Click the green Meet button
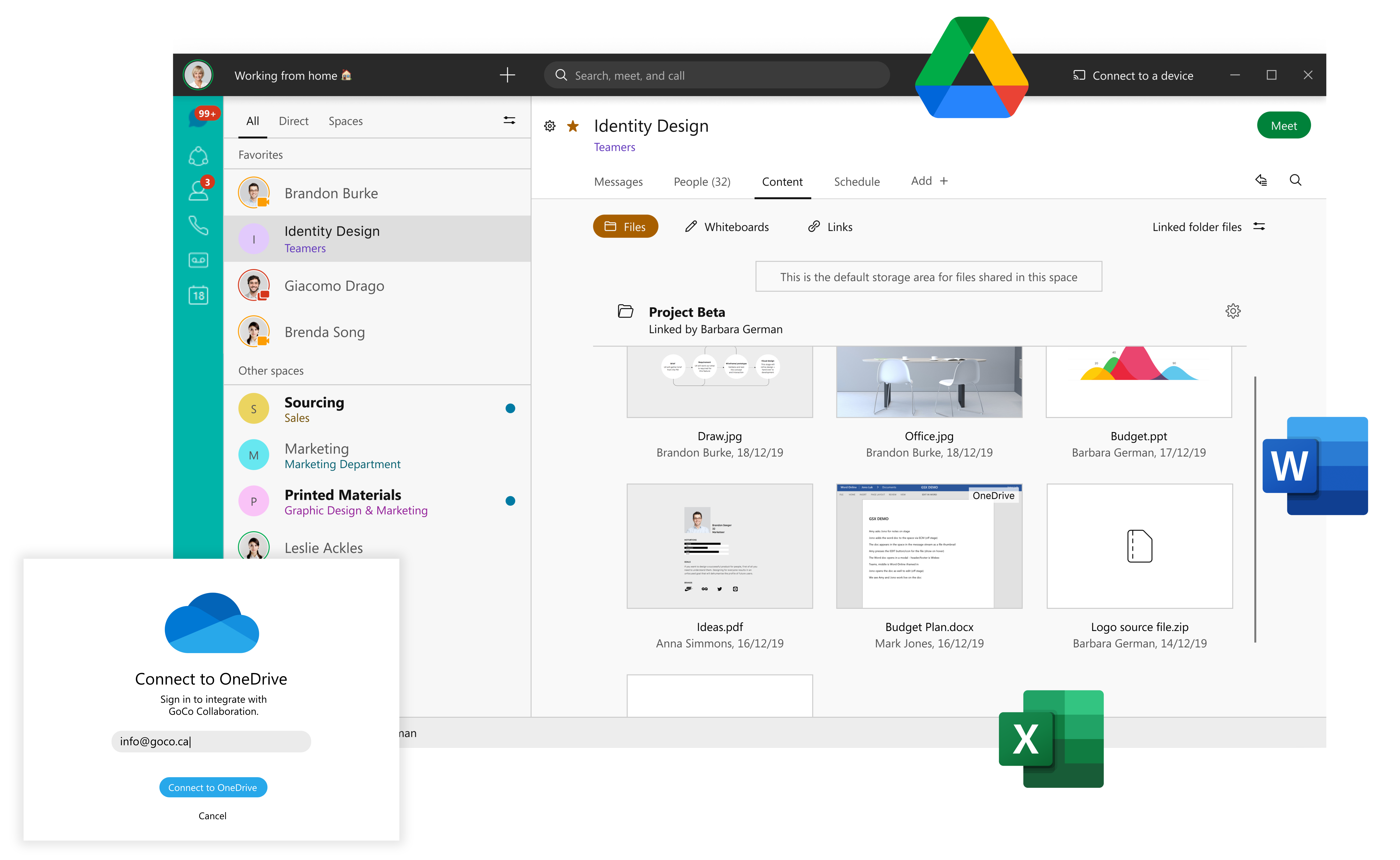The image size is (1400, 860). pos(1284,125)
